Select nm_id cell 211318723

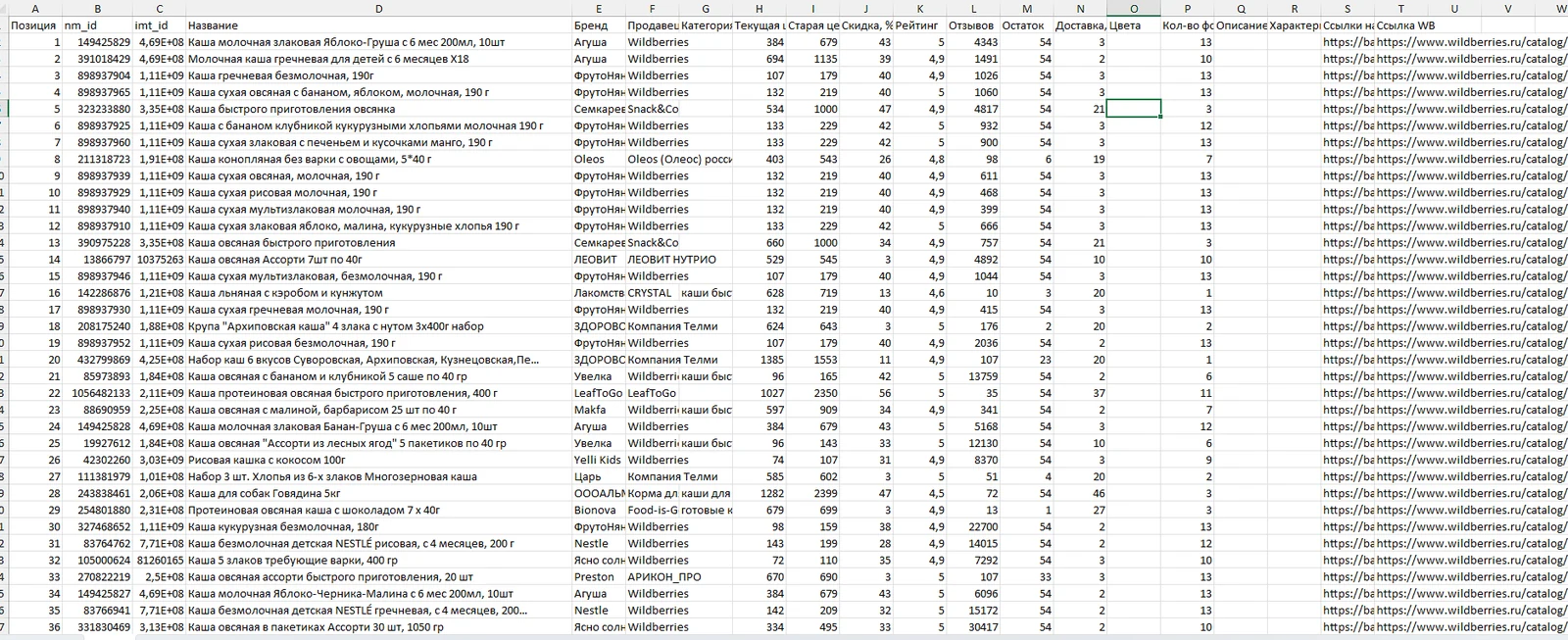pyautogui.click(x=97, y=159)
